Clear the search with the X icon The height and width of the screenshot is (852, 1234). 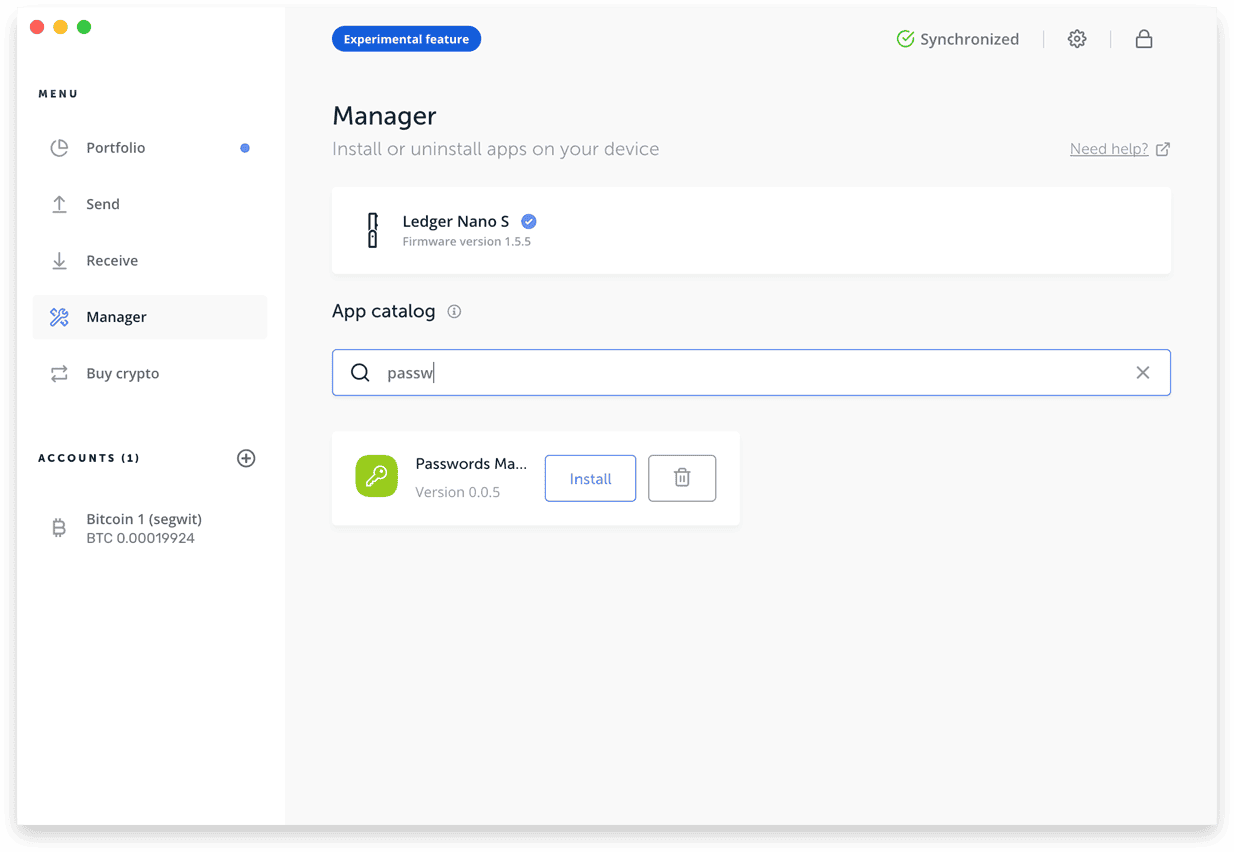(1143, 373)
